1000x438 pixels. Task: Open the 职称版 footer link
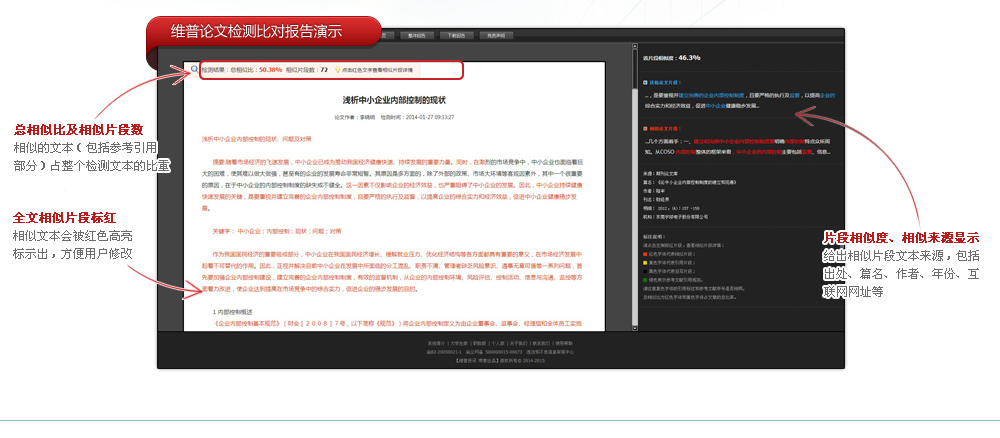click(480, 344)
